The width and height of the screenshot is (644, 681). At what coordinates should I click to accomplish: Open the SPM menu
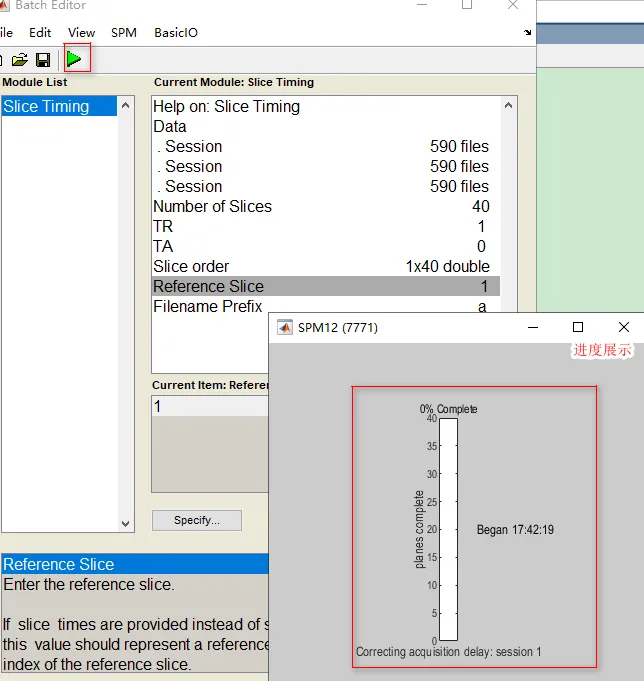(124, 33)
